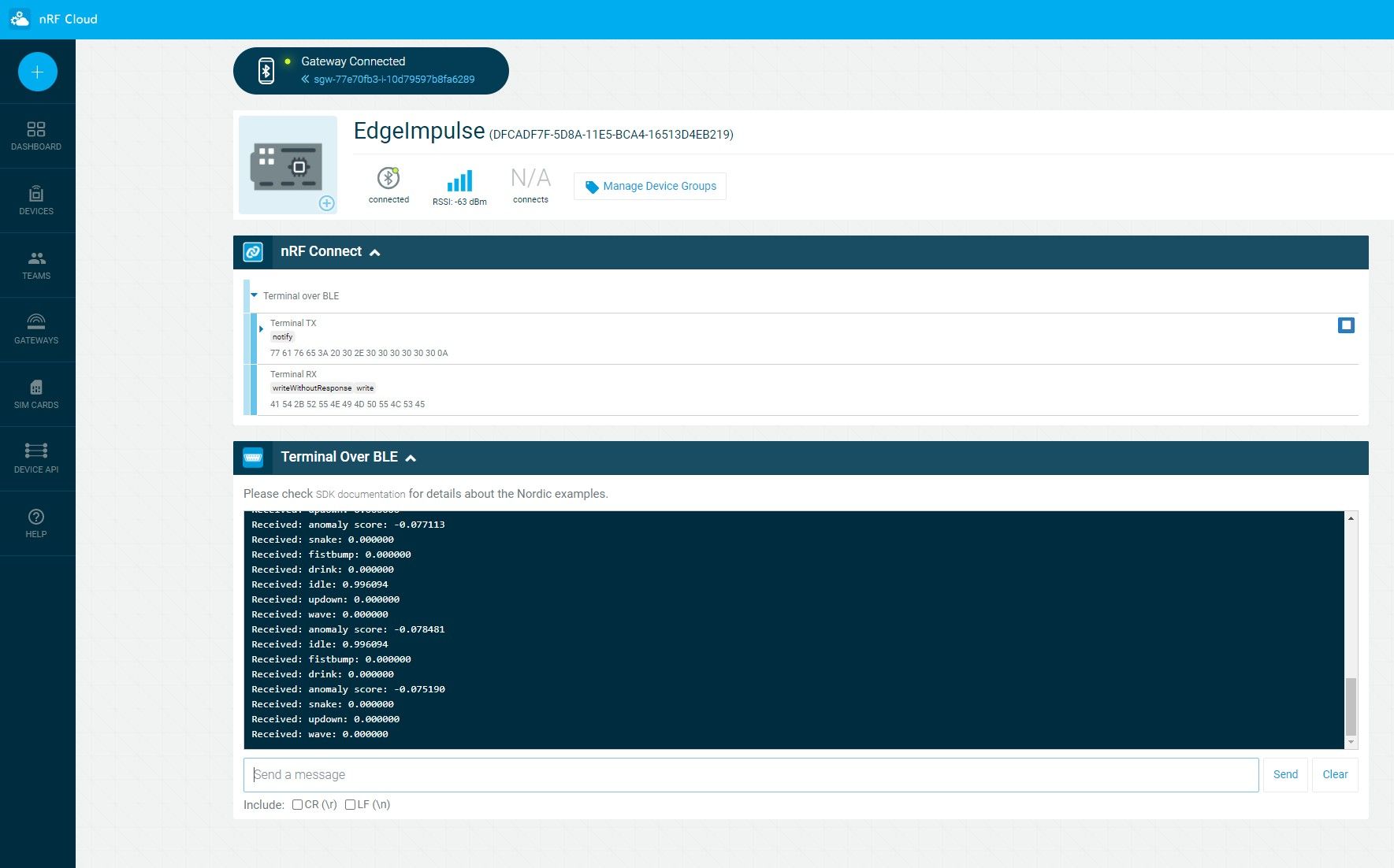Click the anomaly score -0.075190 line
Screen dimensions: 1394x868
tap(348, 689)
